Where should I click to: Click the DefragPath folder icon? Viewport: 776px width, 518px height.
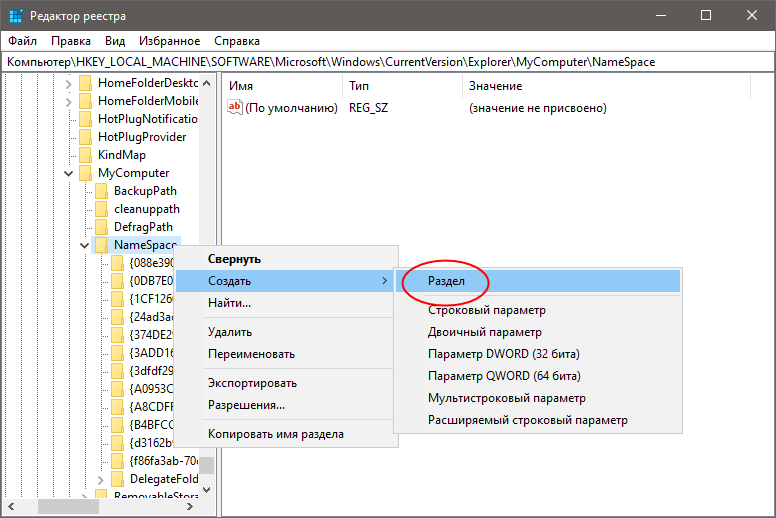(x=101, y=227)
